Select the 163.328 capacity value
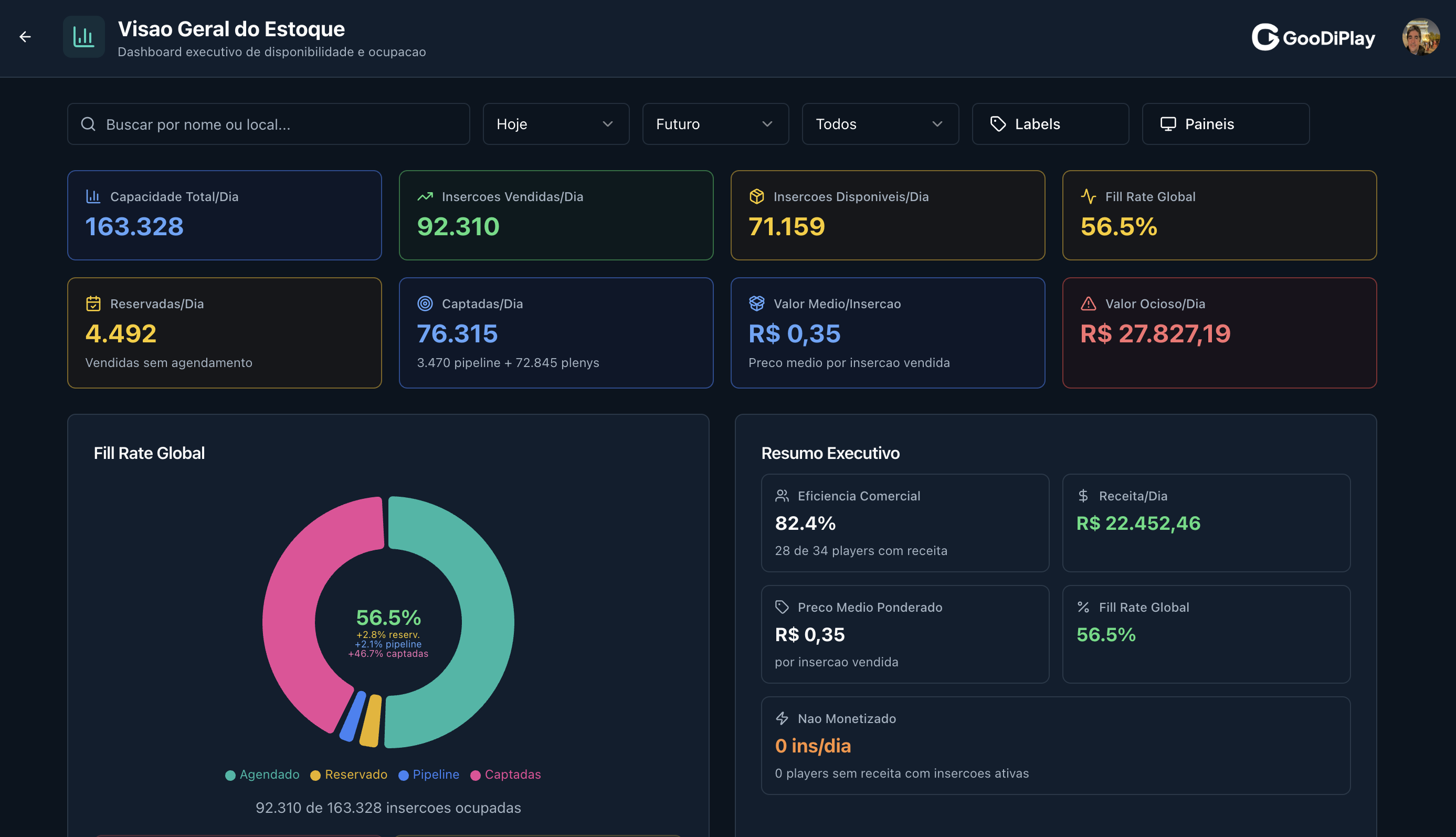Viewport: 1456px width, 837px height. pos(134,226)
